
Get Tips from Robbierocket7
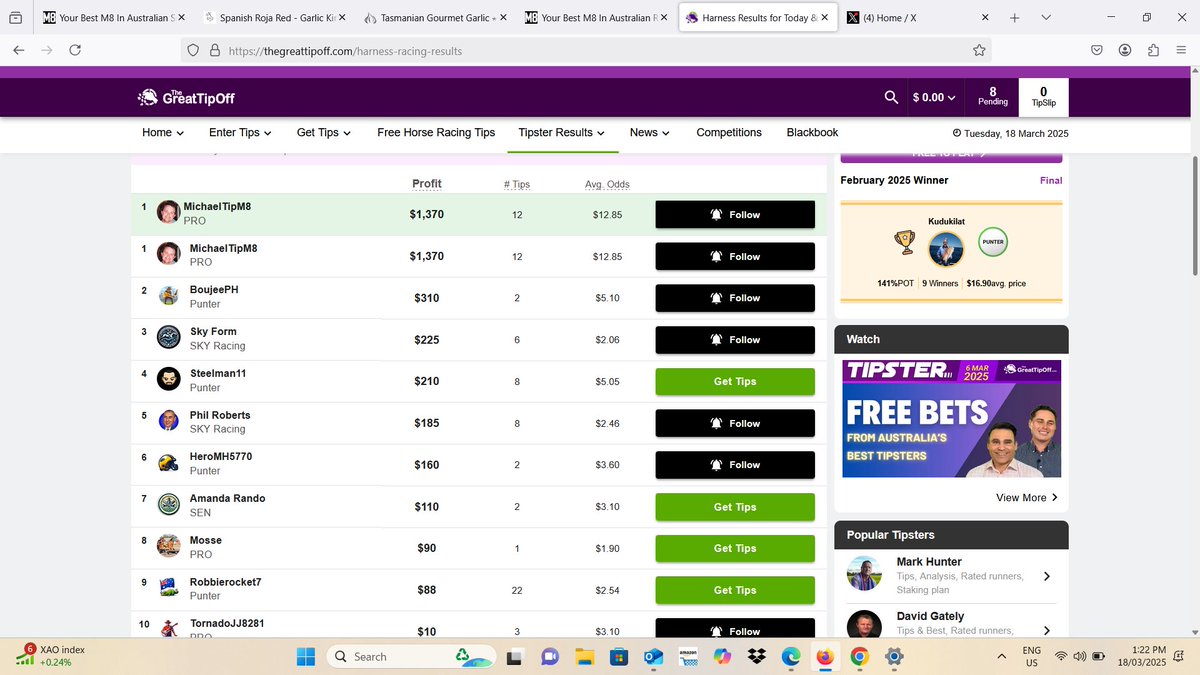point(735,590)
